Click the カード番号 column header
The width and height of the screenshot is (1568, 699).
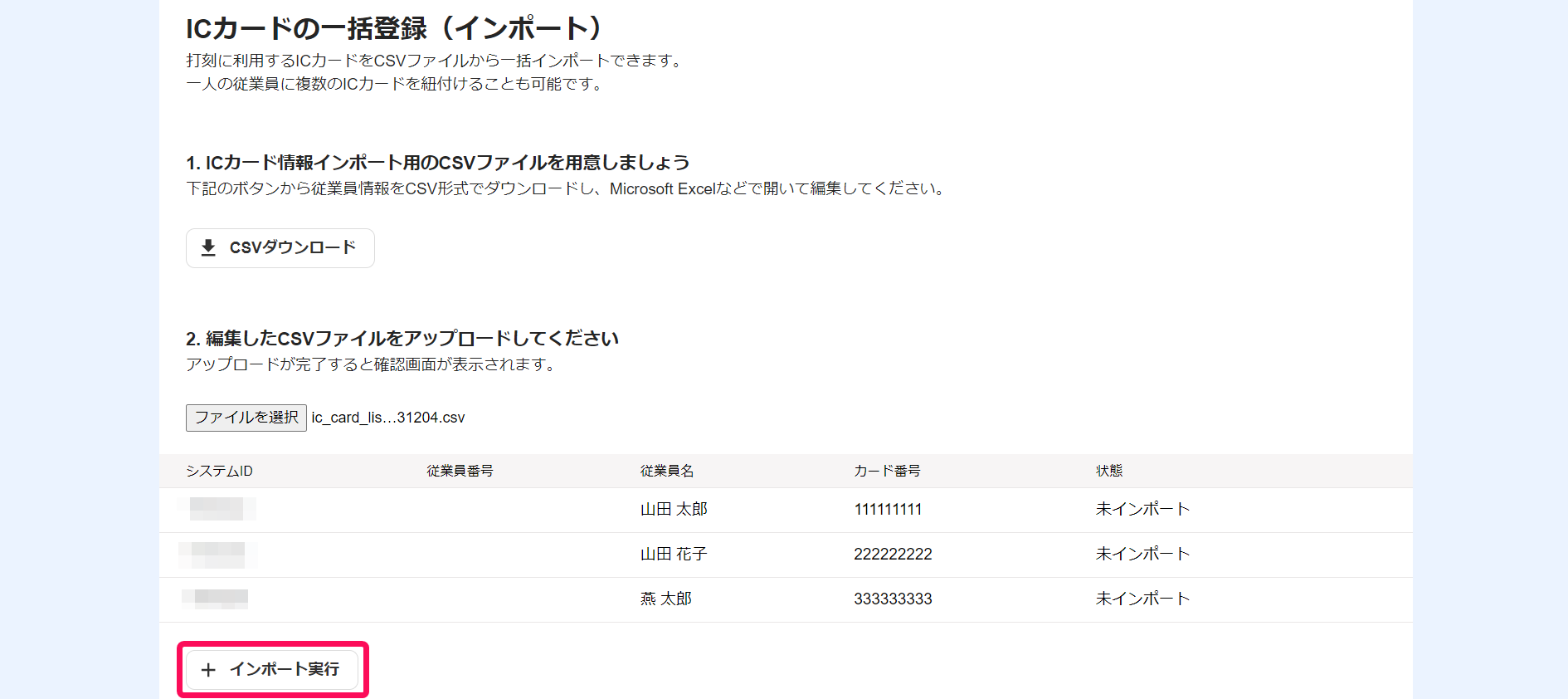(887, 471)
